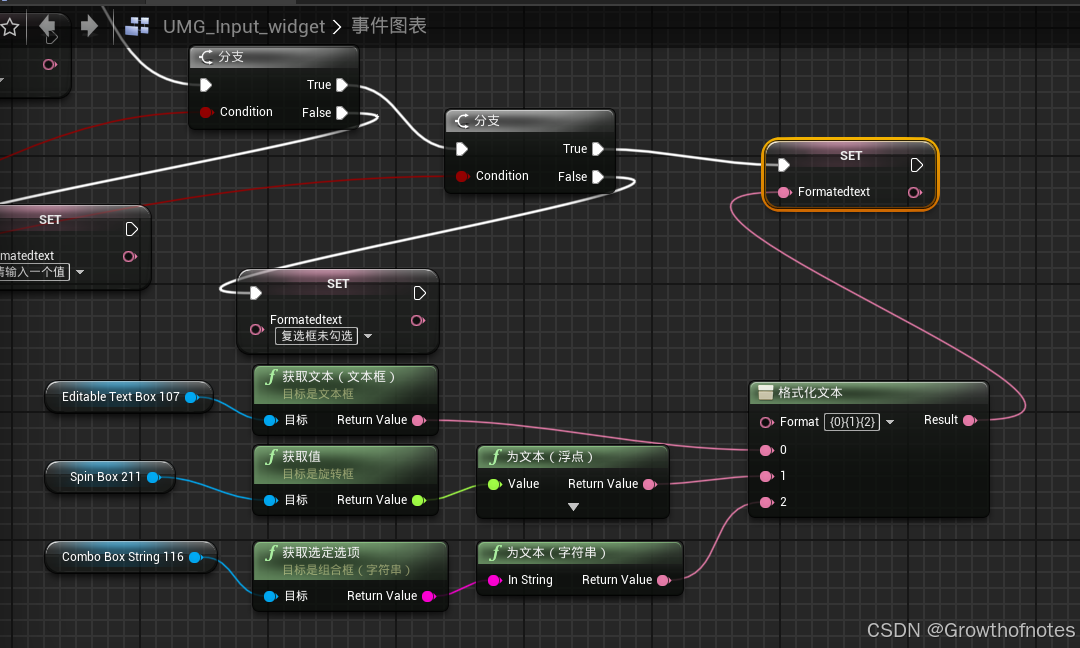Open the 事件图表 breadcrumb
This screenshot has height=648, width=1080.
[389, 25]
